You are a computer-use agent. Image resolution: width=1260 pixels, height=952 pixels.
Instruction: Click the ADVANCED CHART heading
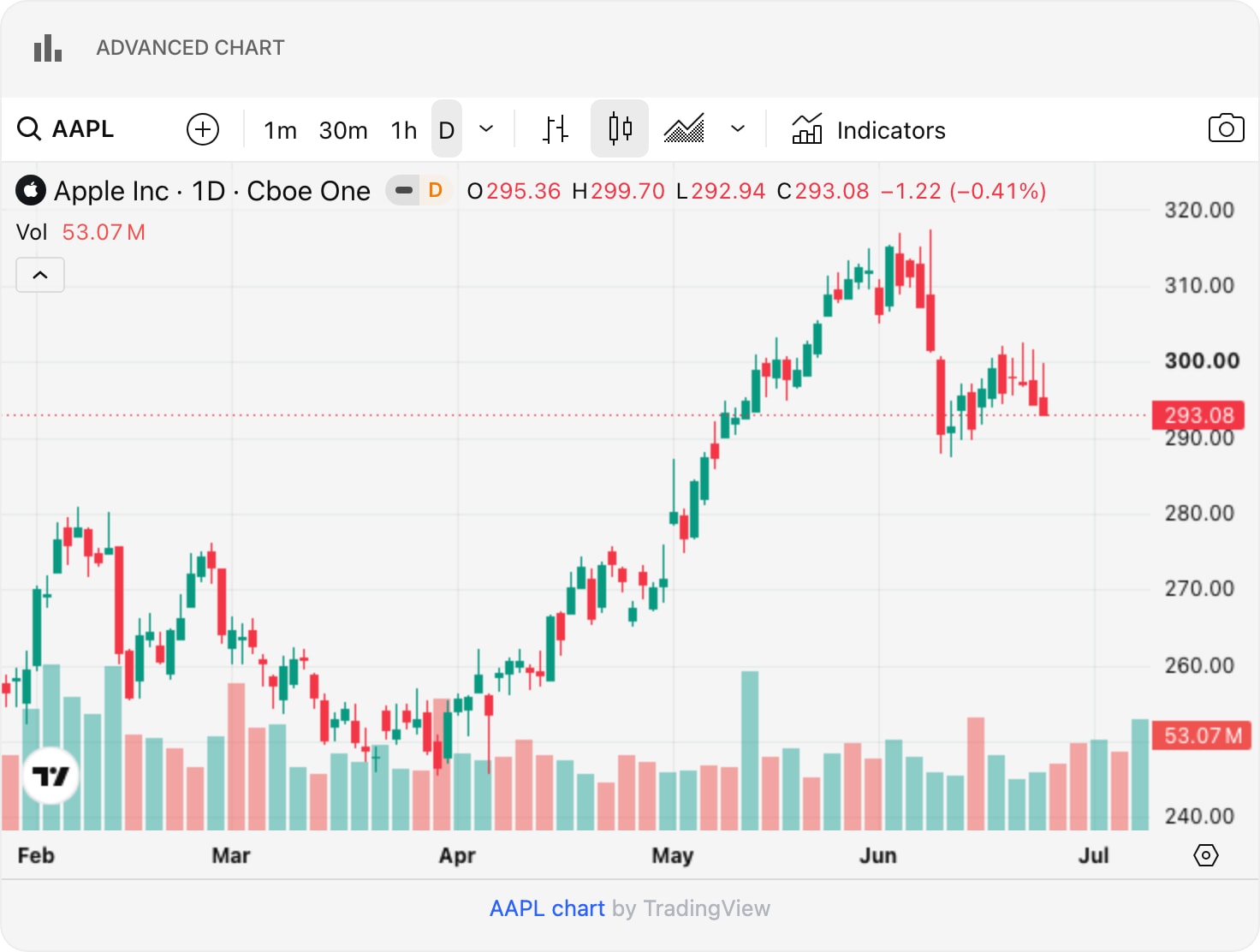pos(190,48)
